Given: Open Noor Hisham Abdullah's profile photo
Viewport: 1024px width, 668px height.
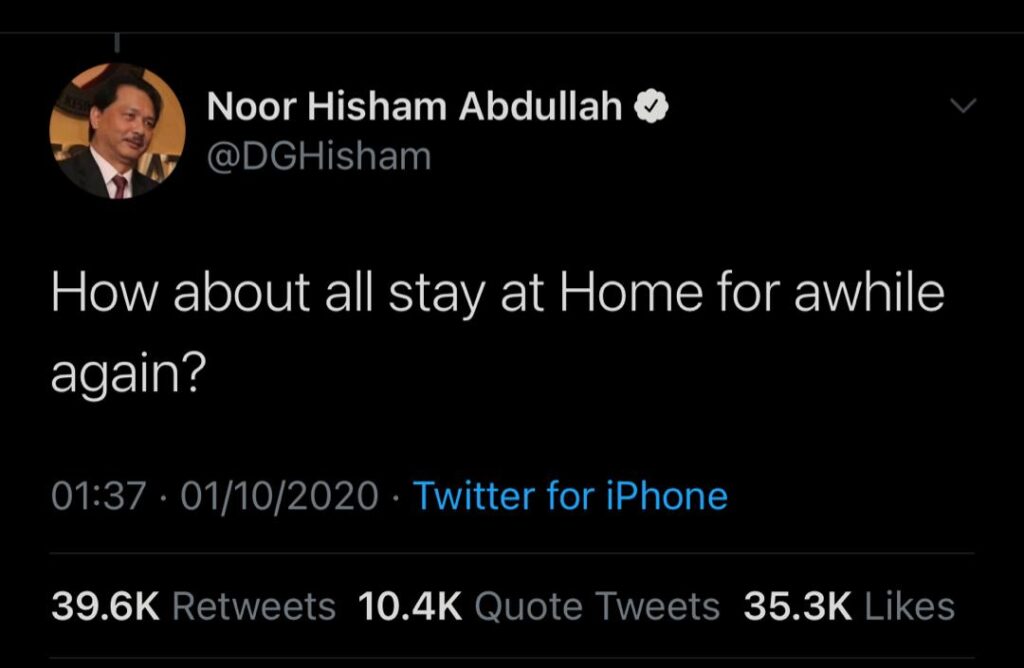Looking at the screenshot, I should [x=117, y=130].
